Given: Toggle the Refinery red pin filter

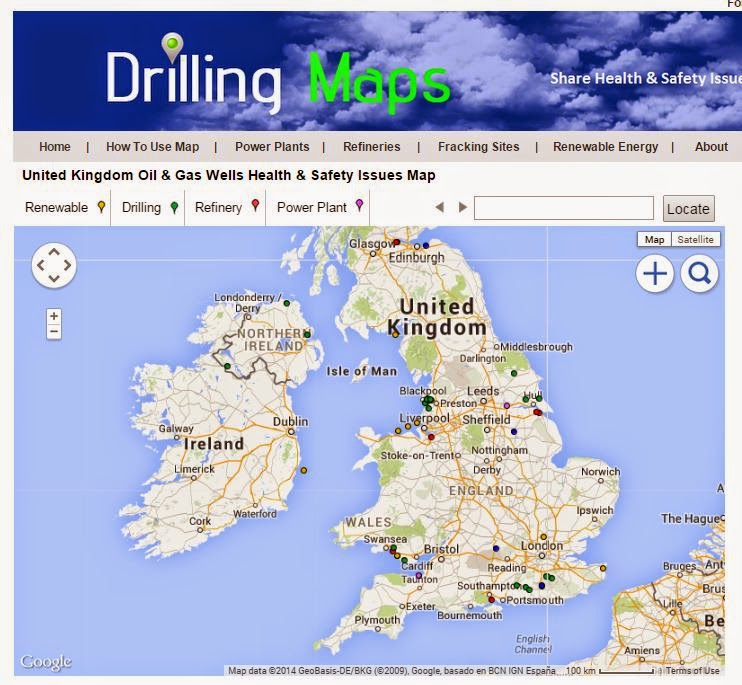Looking at the screenshot, I should [256, 205].
